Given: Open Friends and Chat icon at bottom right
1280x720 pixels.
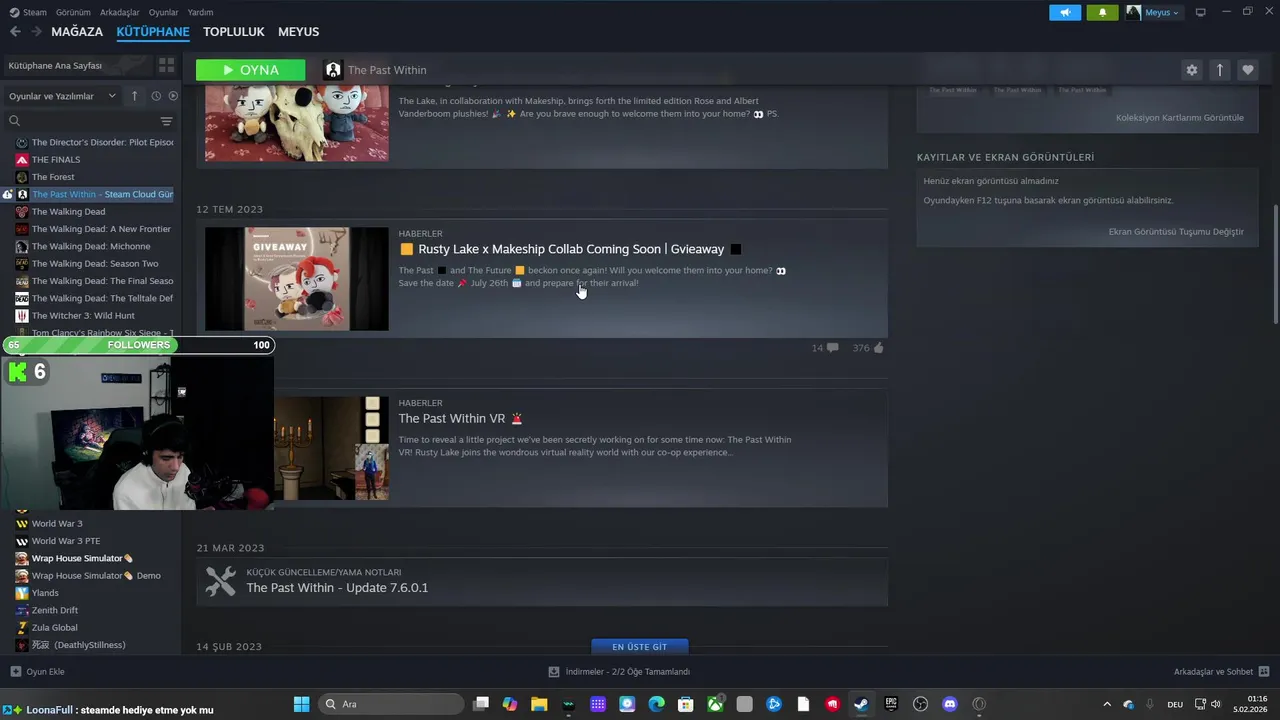Looking at the screenshot, I should pyautogui.click(x=1264, y=672).
